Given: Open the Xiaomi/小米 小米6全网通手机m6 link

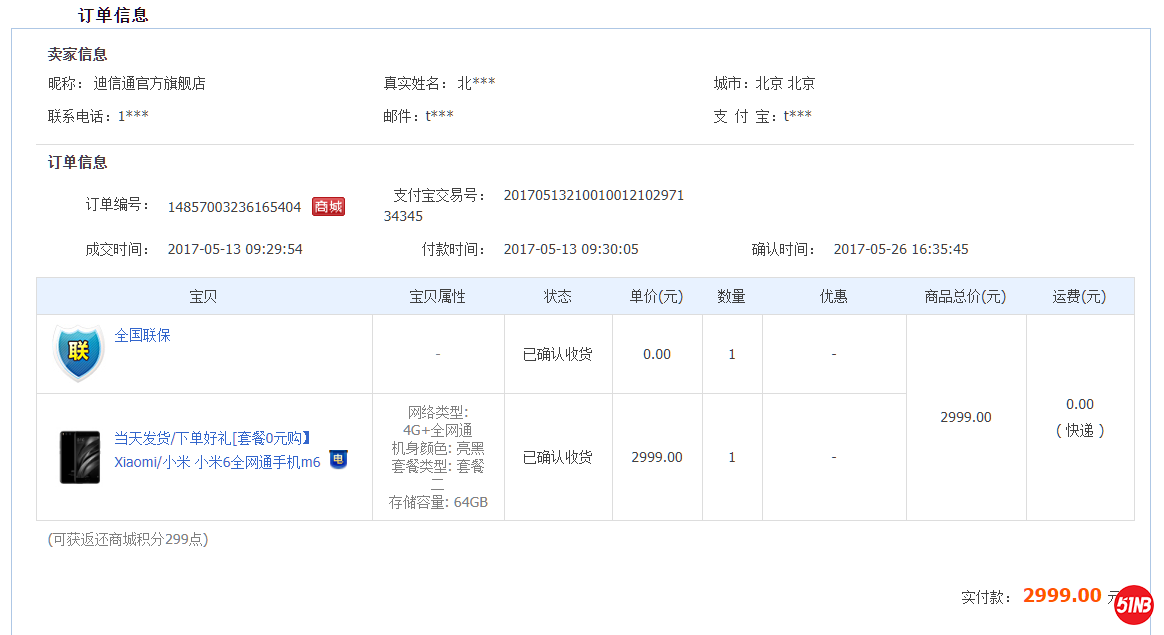Looking at the screenshot, I should [x=217, y=462].
